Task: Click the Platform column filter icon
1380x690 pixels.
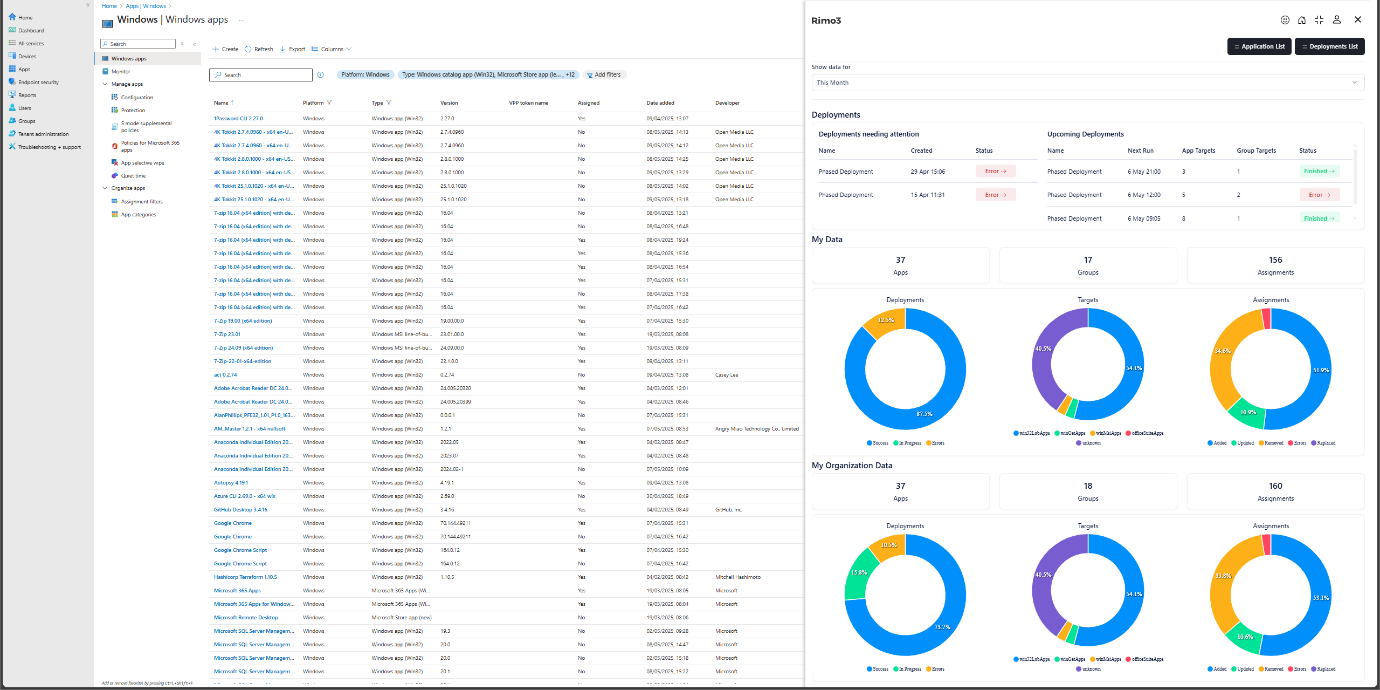Action: pos(329,102)
